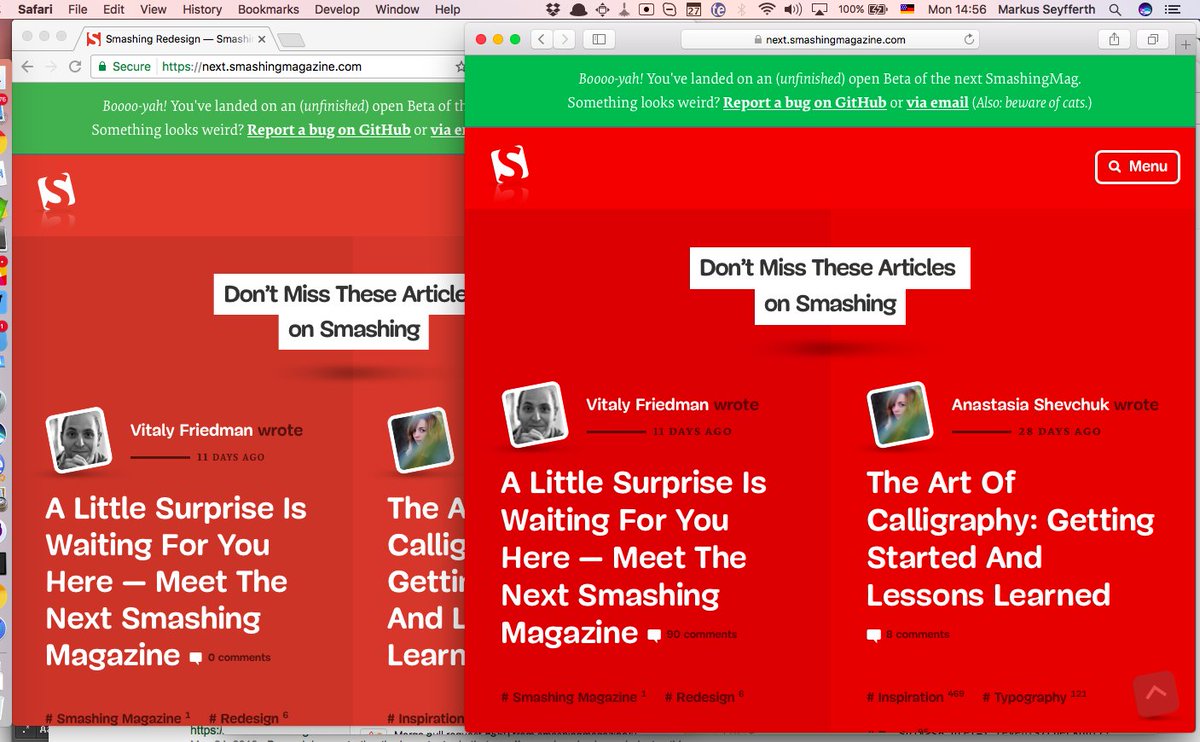Screen dimensions: 1200x742
Task: Reload page in Safari address bar
Action: (x=969, y=40)
